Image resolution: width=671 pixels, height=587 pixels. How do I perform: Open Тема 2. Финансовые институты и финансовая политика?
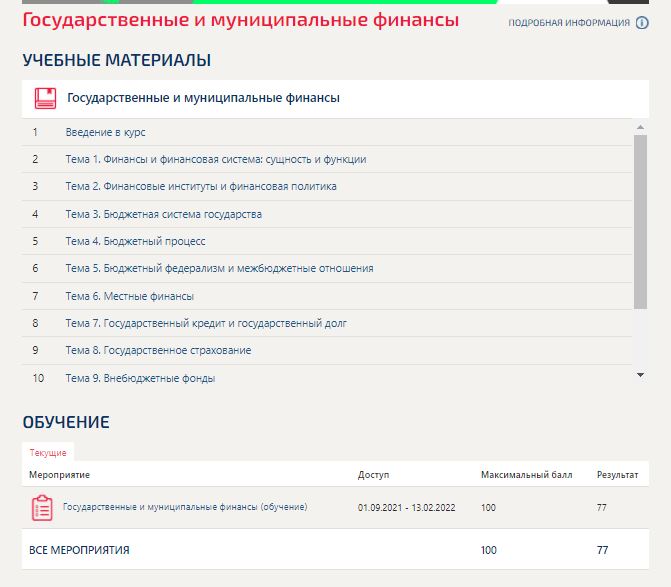(x=201, y=187)
